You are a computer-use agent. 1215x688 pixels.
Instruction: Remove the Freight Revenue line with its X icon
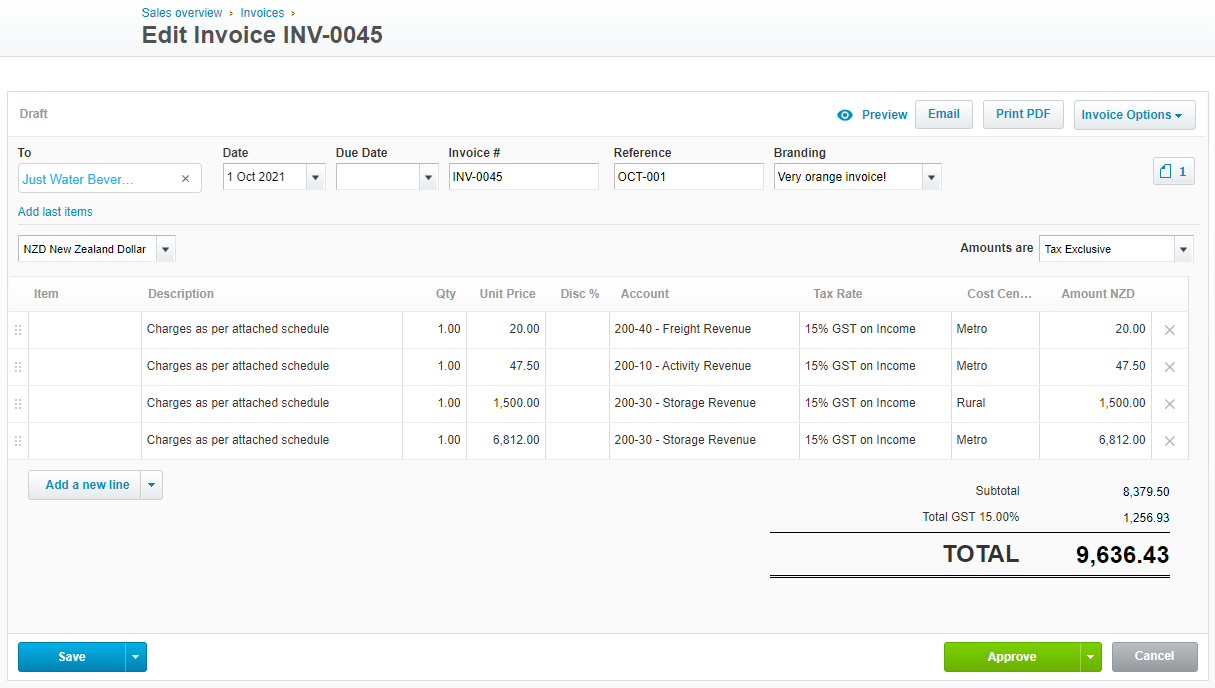(x=1169, y=329)
